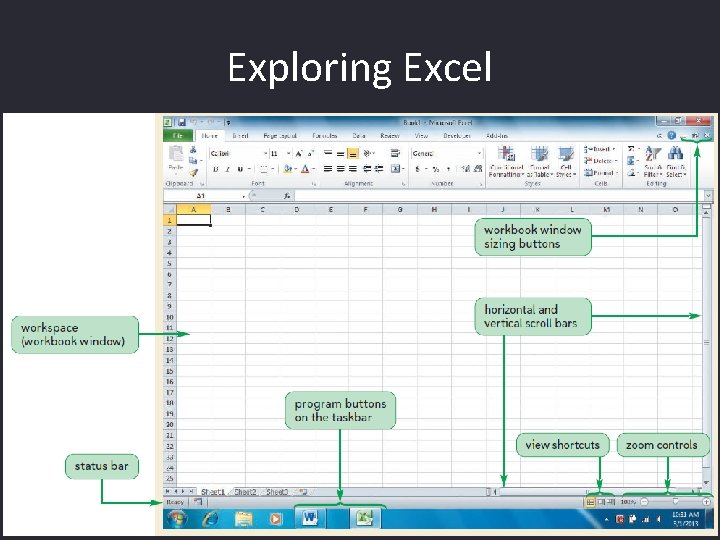The height and width of the screenshot is (540, 720).
Task: Select the Sheet3 worksheet tab
Action: (x=277, y=492)
